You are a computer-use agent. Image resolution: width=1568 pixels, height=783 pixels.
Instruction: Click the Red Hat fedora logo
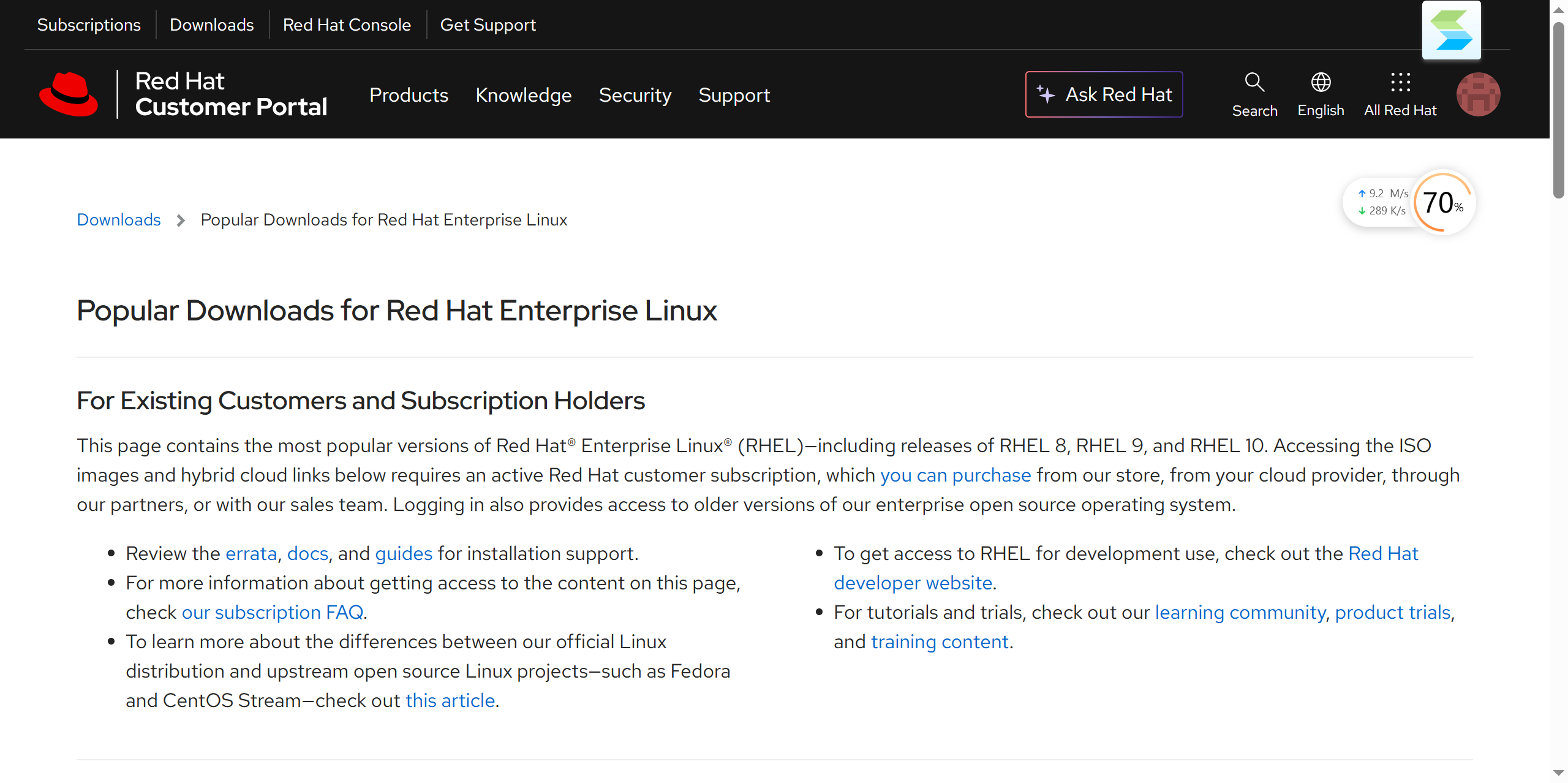point(69,94)
